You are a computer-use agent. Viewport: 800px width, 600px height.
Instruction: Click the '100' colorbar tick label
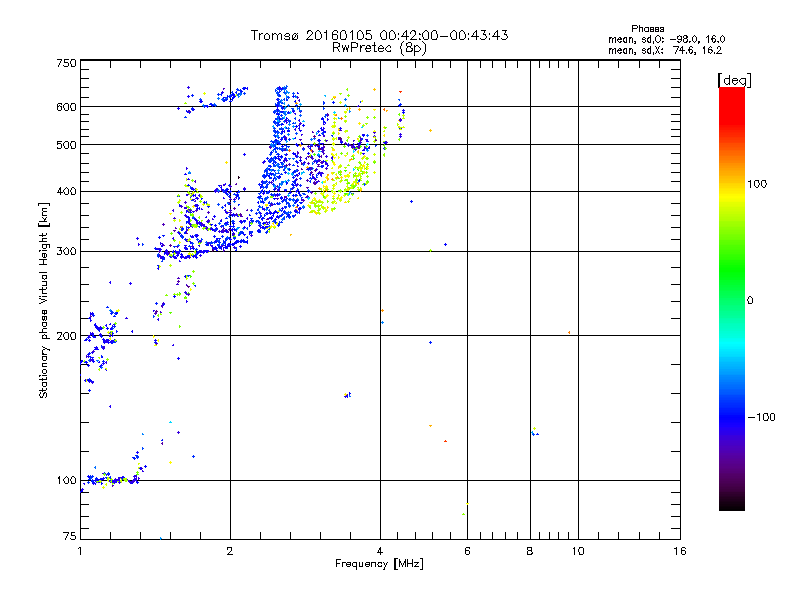point(757,184)
